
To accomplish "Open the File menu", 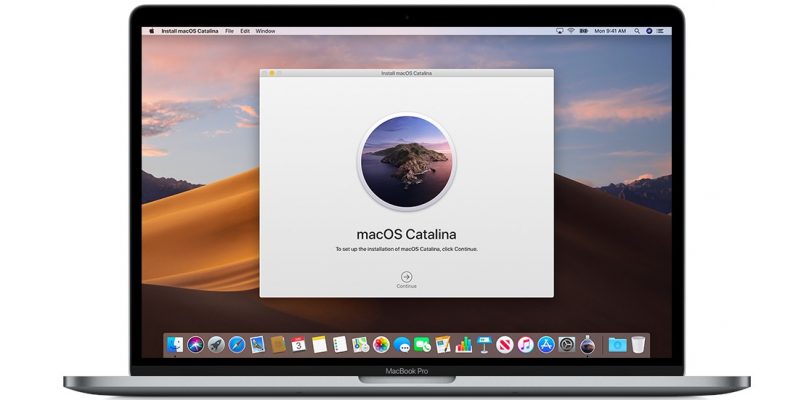I will point(228,31).
